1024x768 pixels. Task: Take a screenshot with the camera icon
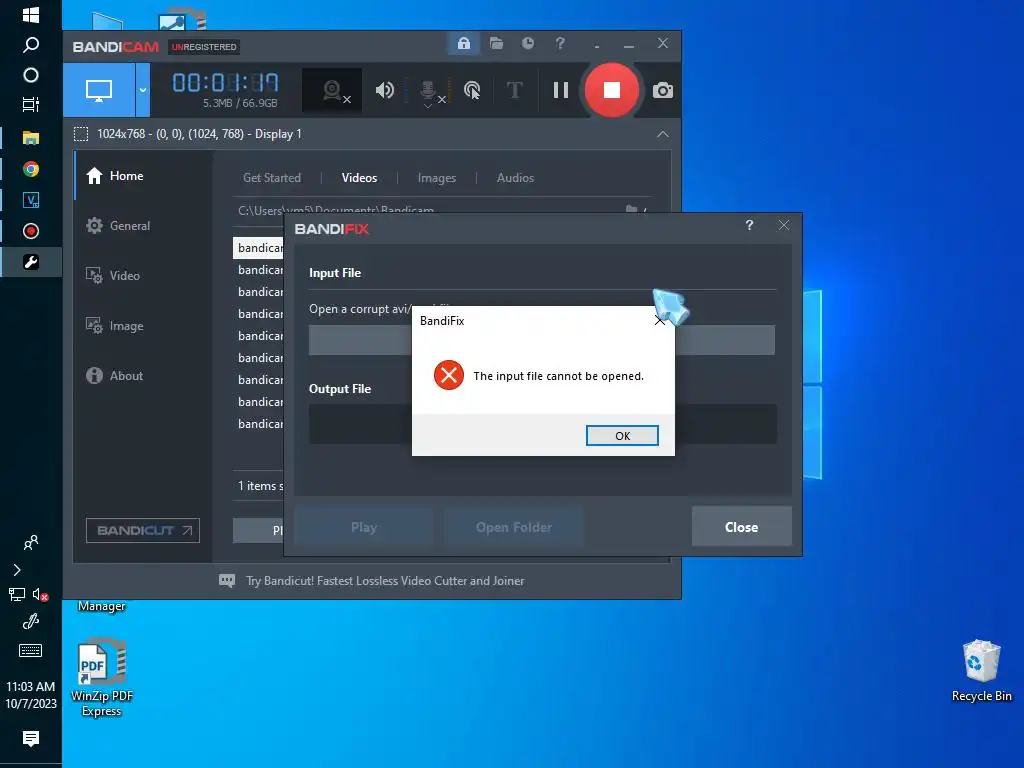point(662,90)
